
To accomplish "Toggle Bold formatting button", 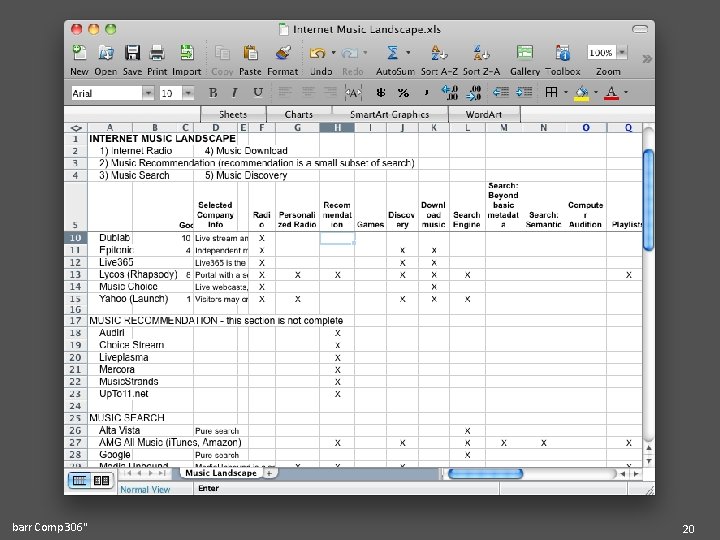I will tap(213, 93).
